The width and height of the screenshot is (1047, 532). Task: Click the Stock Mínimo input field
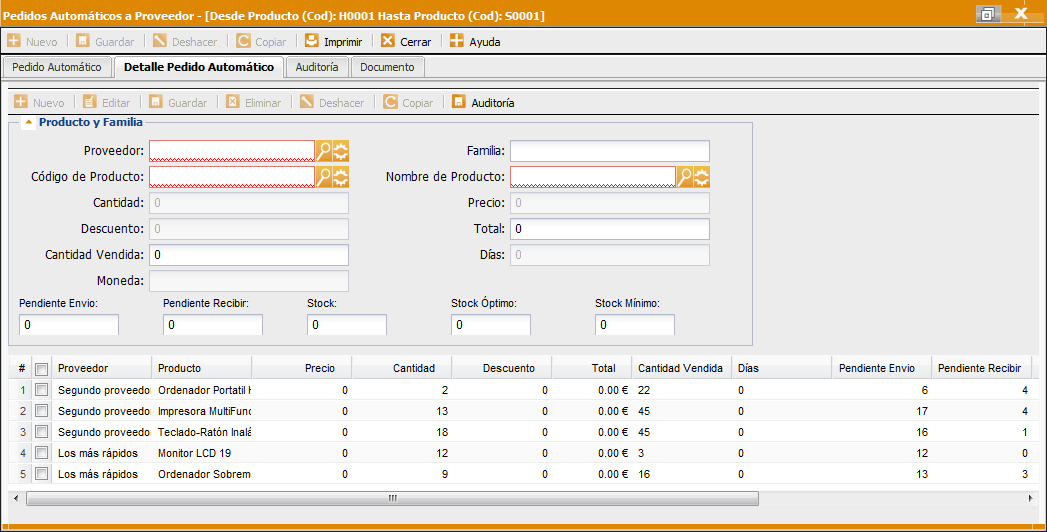click(634, 324)
